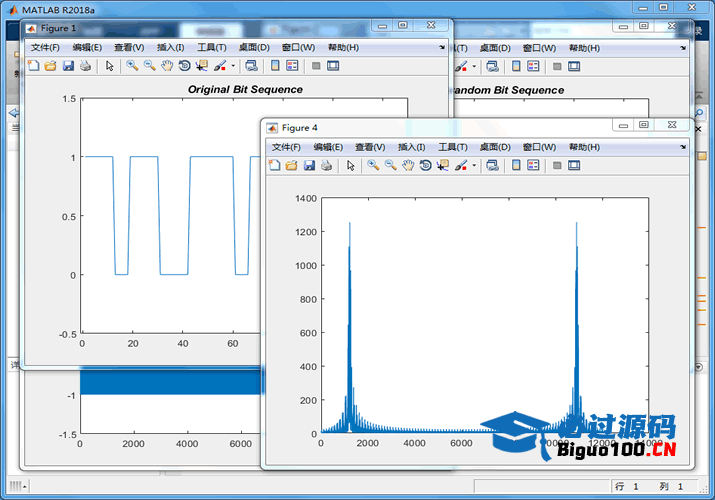Open 插入(I) menu in Figure 1
715x500 pixels.
tap(171, 47)
